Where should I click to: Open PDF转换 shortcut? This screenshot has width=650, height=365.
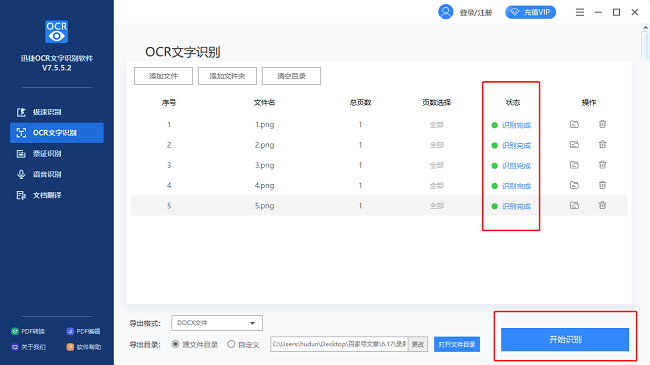tap(28, 331)
